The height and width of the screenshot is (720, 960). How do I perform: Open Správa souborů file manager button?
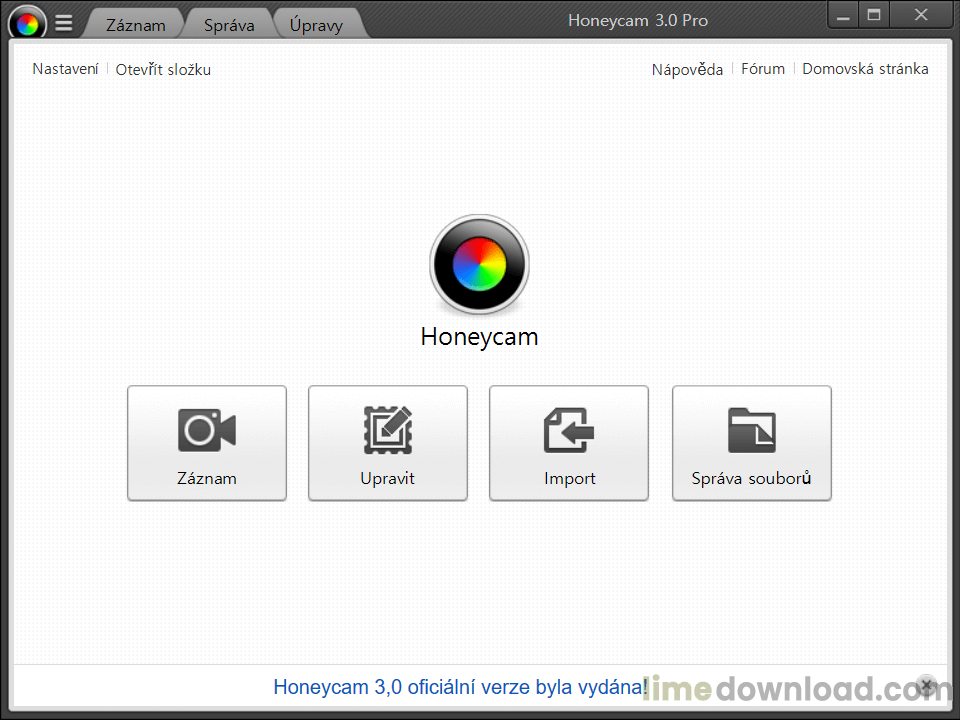[x=751, y=443]
